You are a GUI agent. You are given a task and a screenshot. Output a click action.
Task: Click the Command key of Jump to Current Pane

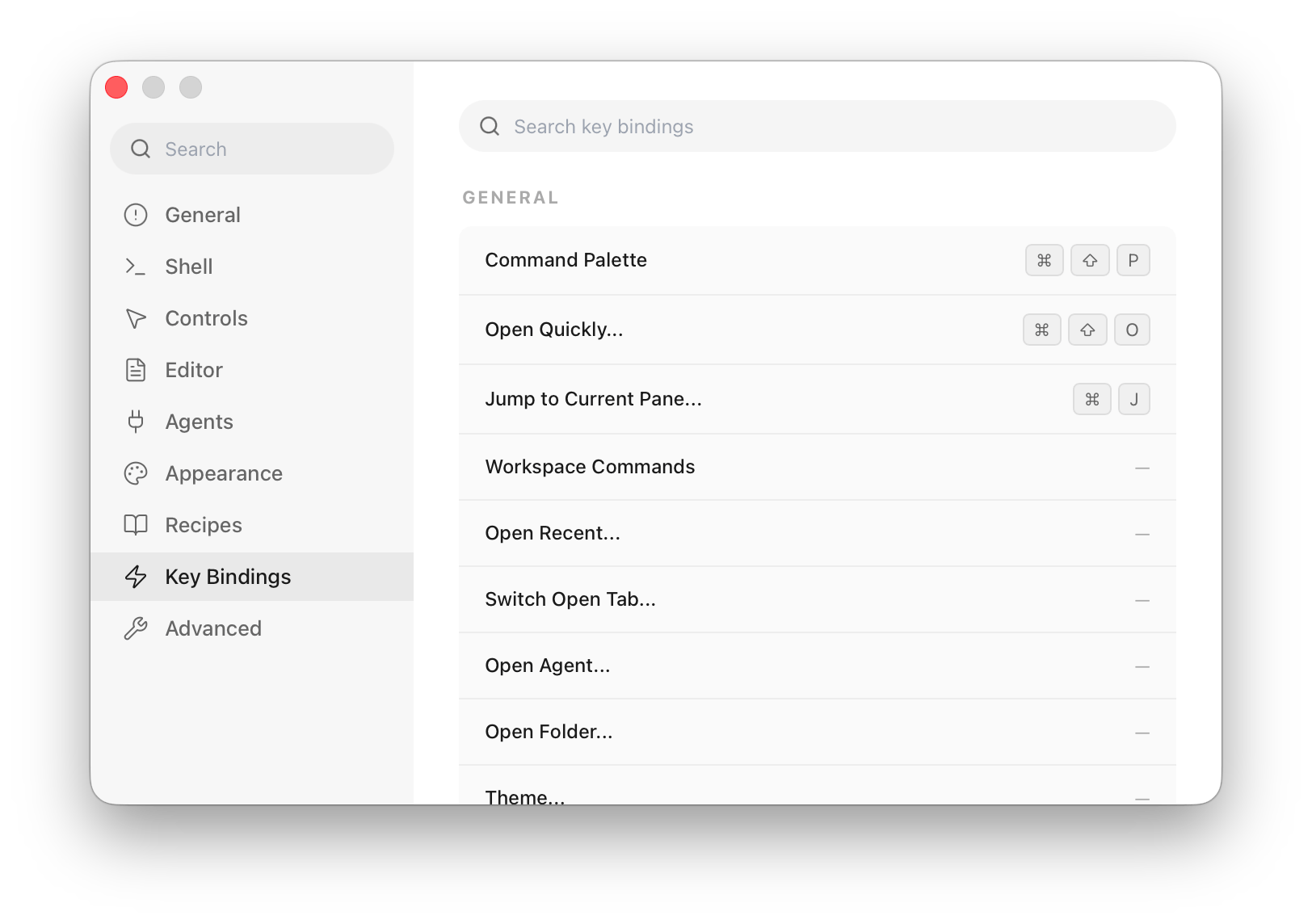(1092, 399)
